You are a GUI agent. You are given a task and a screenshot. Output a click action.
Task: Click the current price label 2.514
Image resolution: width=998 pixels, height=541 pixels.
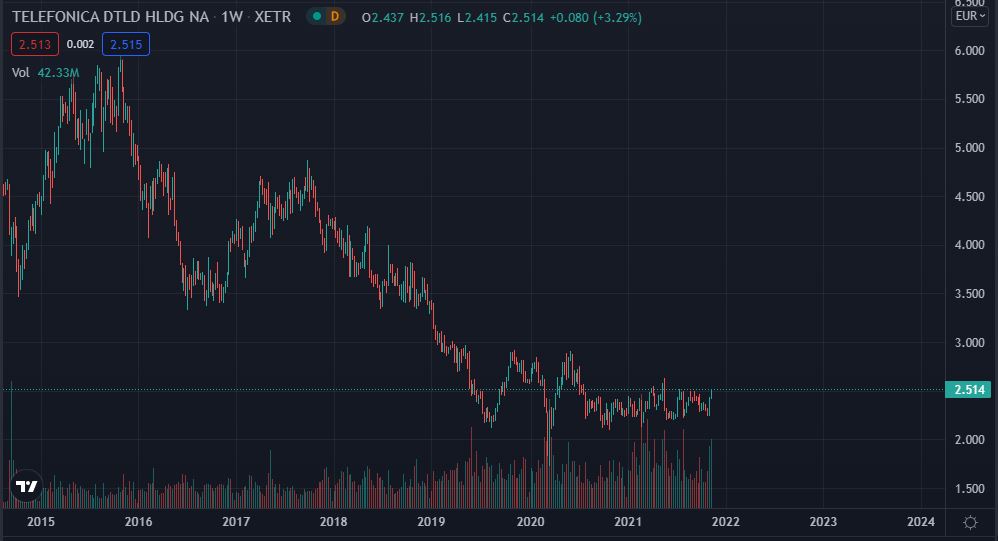pyautogui.click(x=968, y=390)
